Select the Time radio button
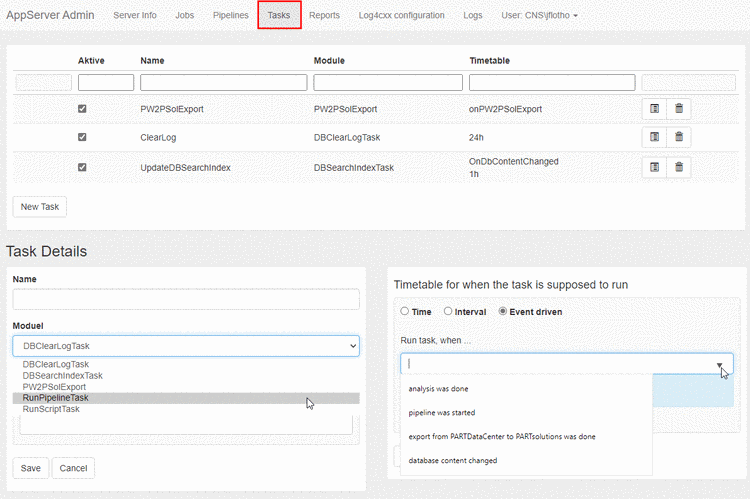This screenshot has width=750, height=499. click(404, 312)
